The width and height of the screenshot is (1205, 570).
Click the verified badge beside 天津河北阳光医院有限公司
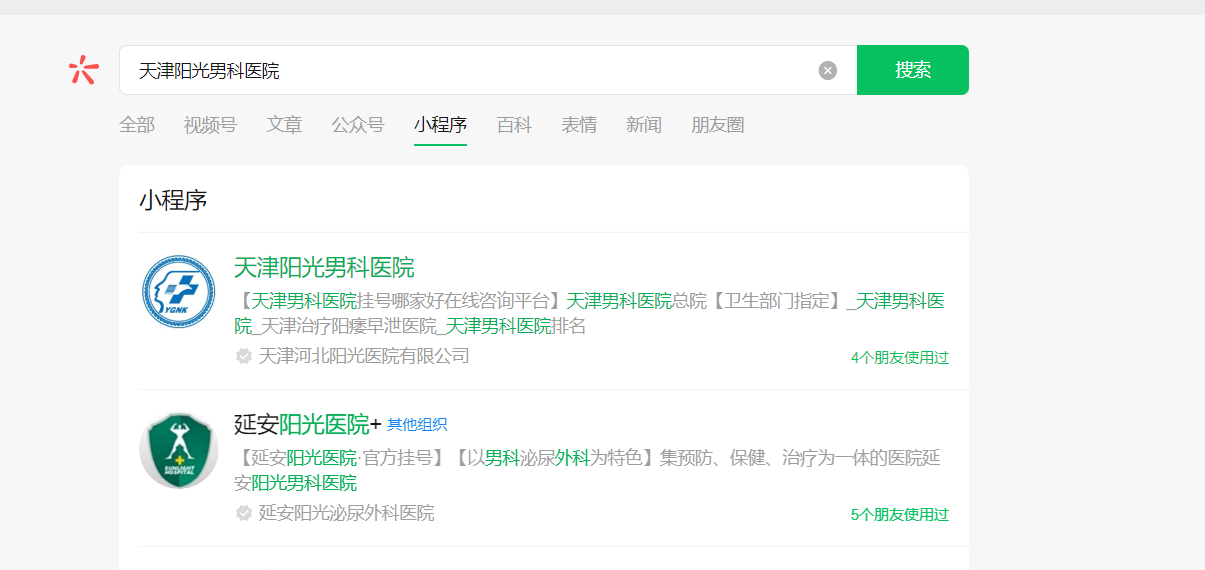243,356
